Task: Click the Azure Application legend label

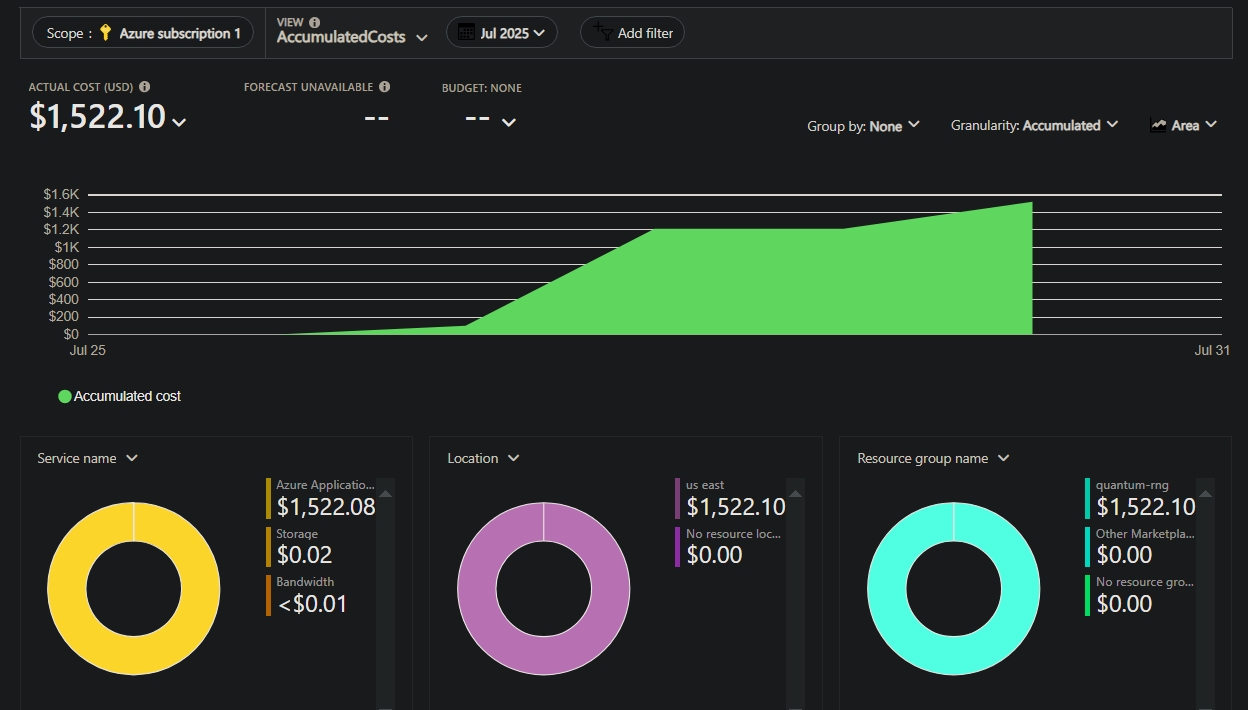Action: click(326, 485)
